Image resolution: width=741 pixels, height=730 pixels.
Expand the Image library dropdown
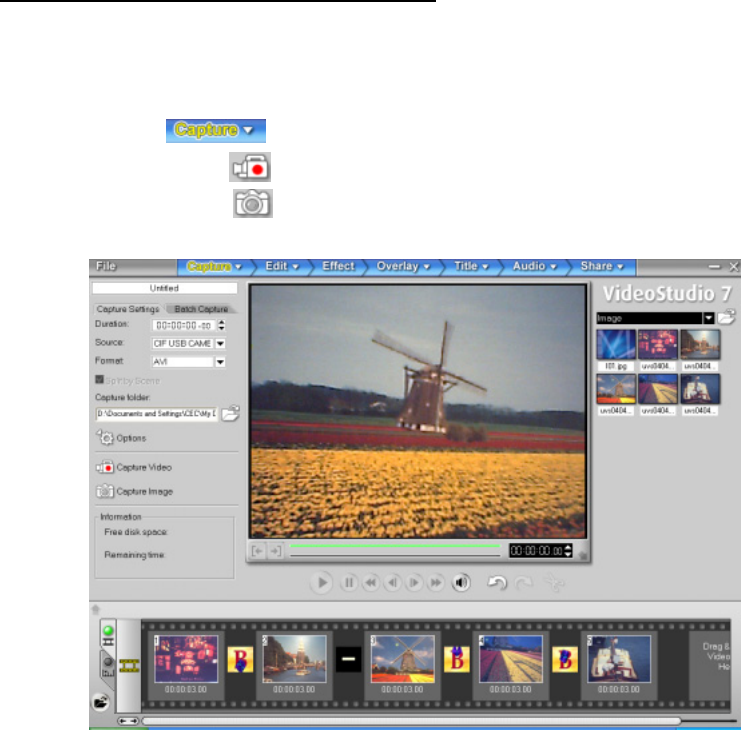(708, 318)
